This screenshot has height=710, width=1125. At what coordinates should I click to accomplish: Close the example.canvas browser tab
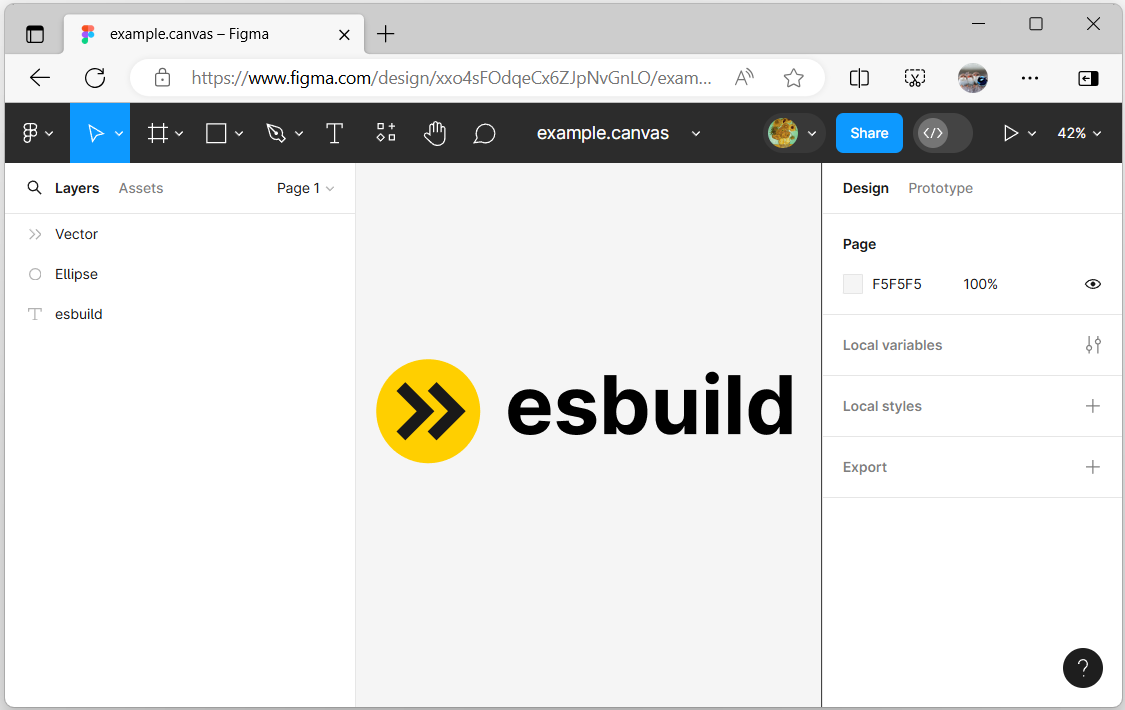[x=344, y=34]
